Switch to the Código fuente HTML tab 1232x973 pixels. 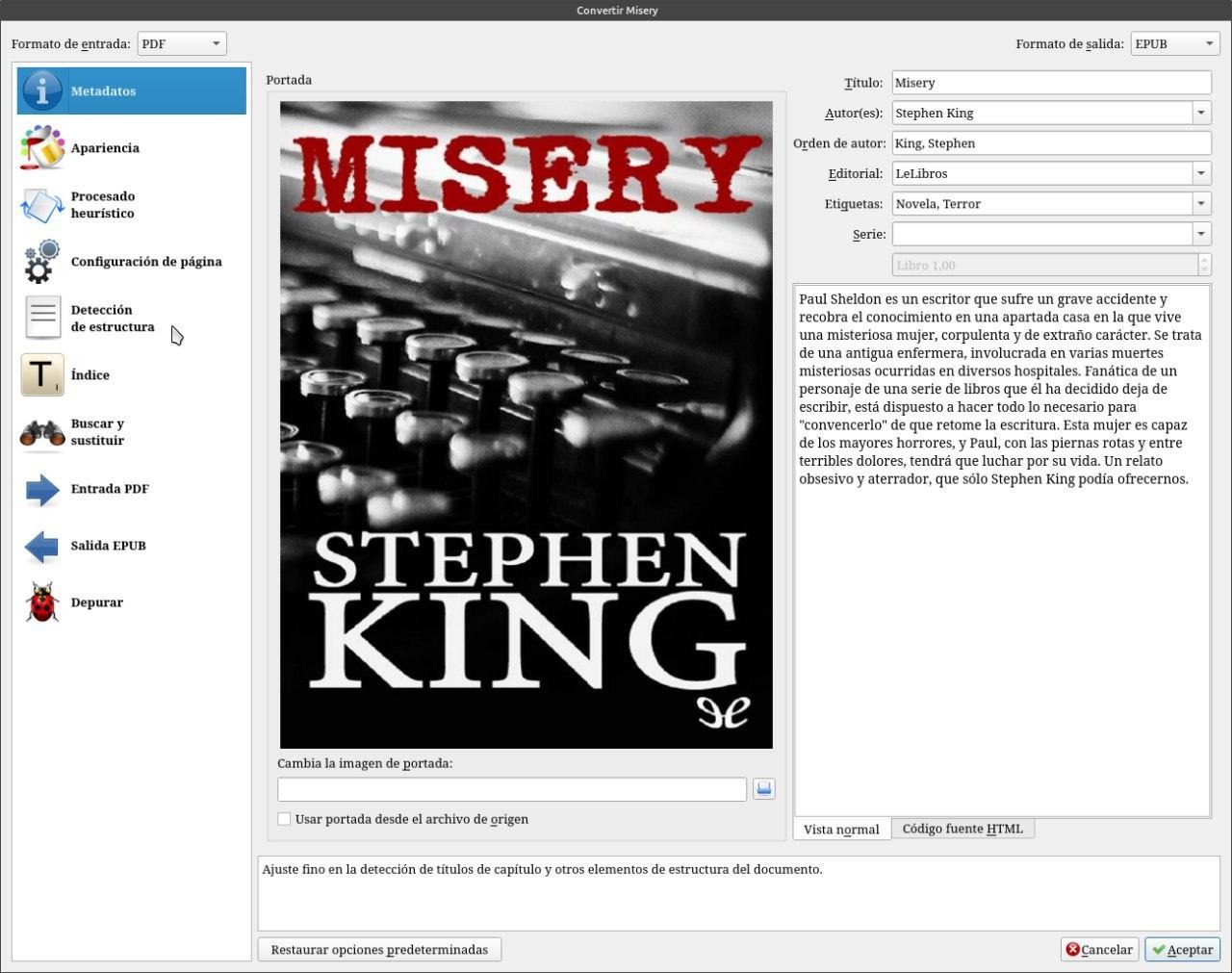(962, 829)
